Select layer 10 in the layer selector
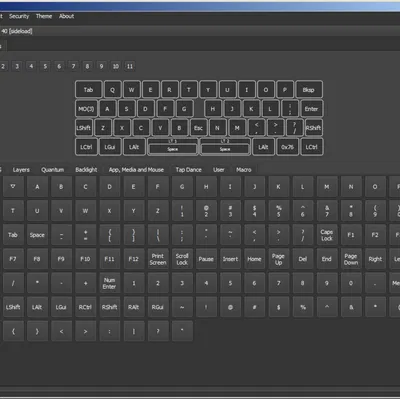400x399 pixels. 115,66
